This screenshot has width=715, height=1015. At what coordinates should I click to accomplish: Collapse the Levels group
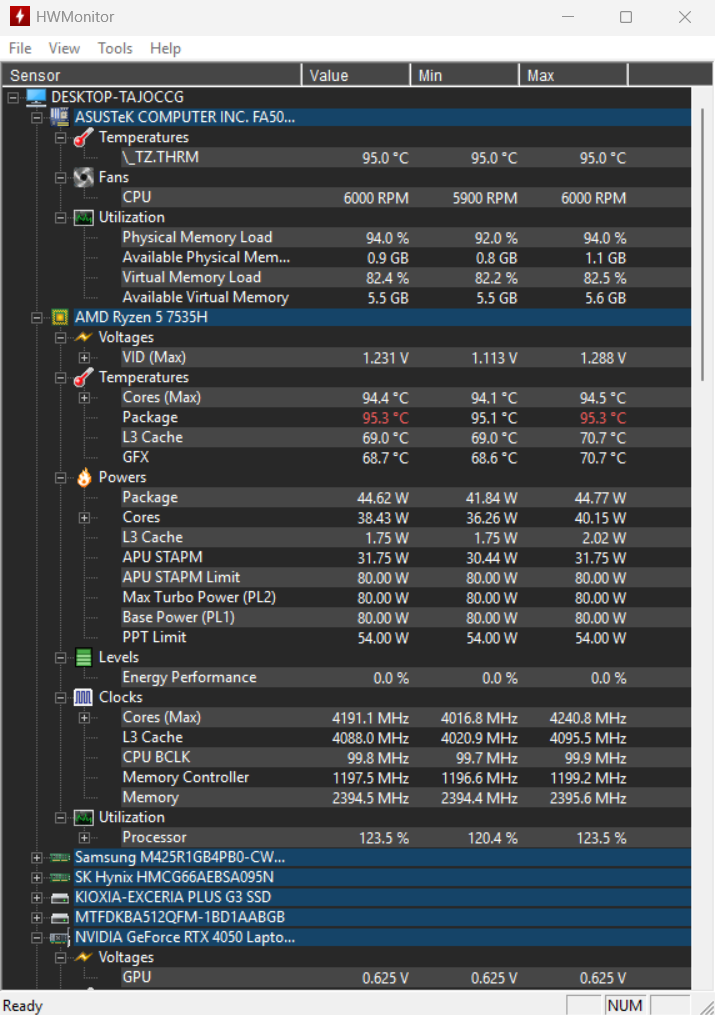(x=60, y=657)
